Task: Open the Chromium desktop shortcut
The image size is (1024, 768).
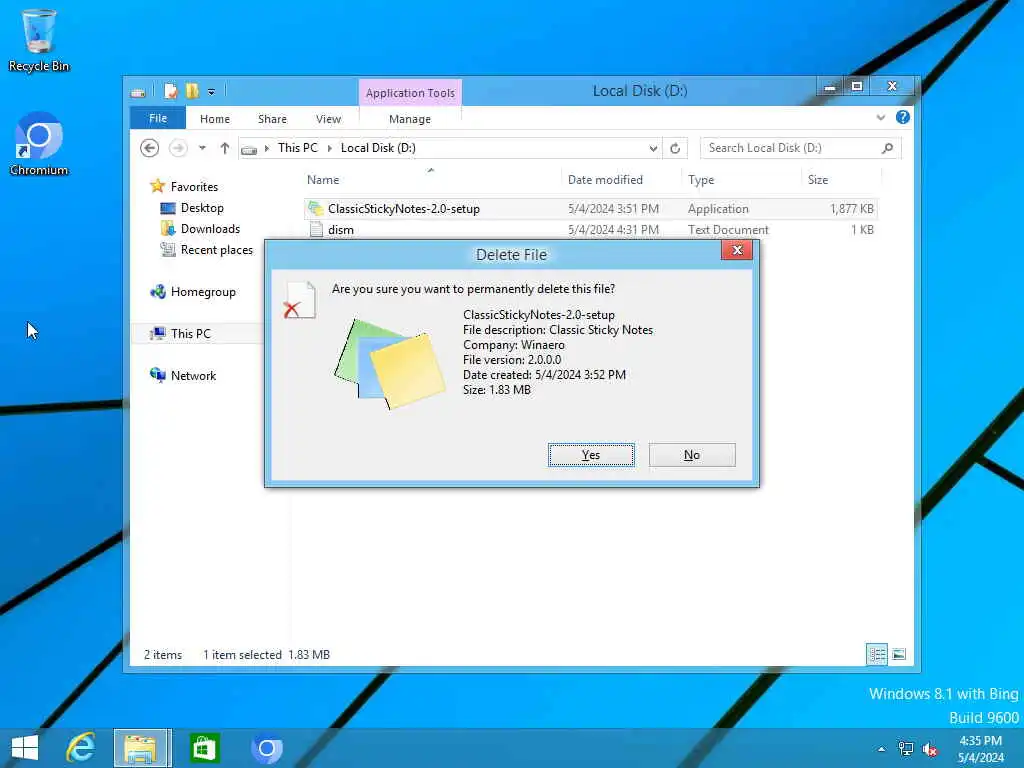Action: pyautogui.click(x=39, y=144)
